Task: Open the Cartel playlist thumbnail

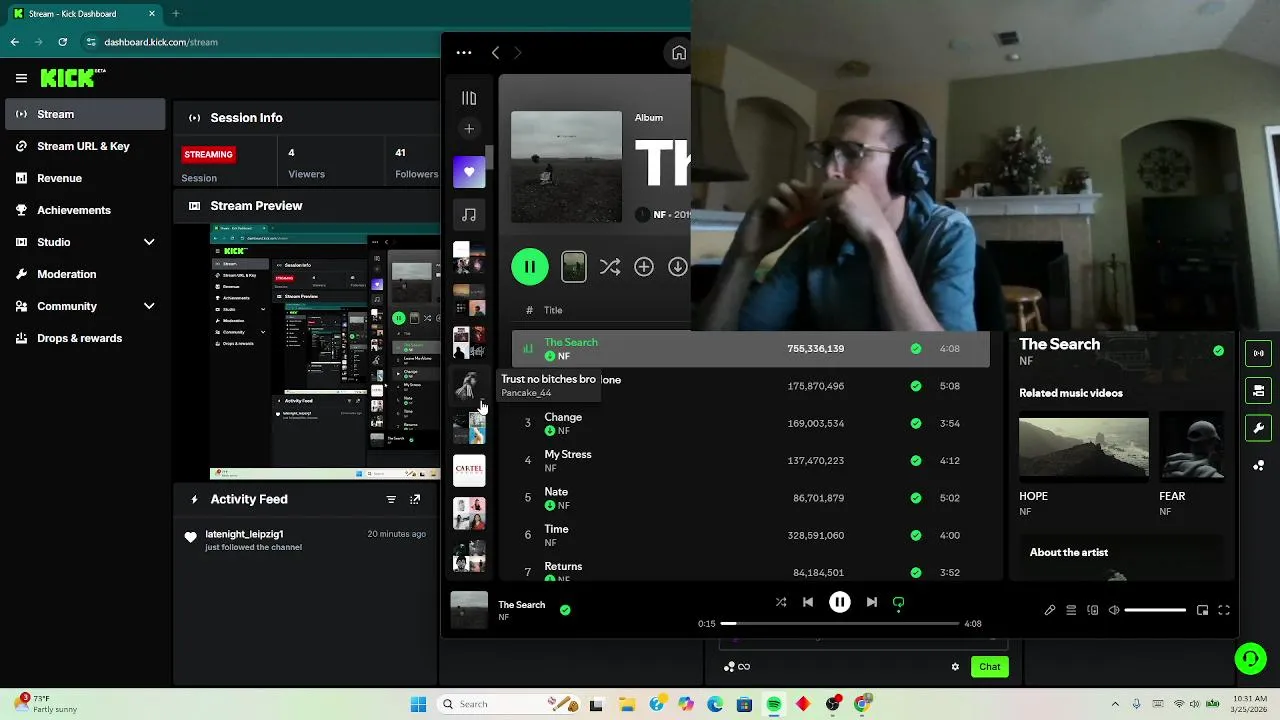Action: click(x=469, y=470)
